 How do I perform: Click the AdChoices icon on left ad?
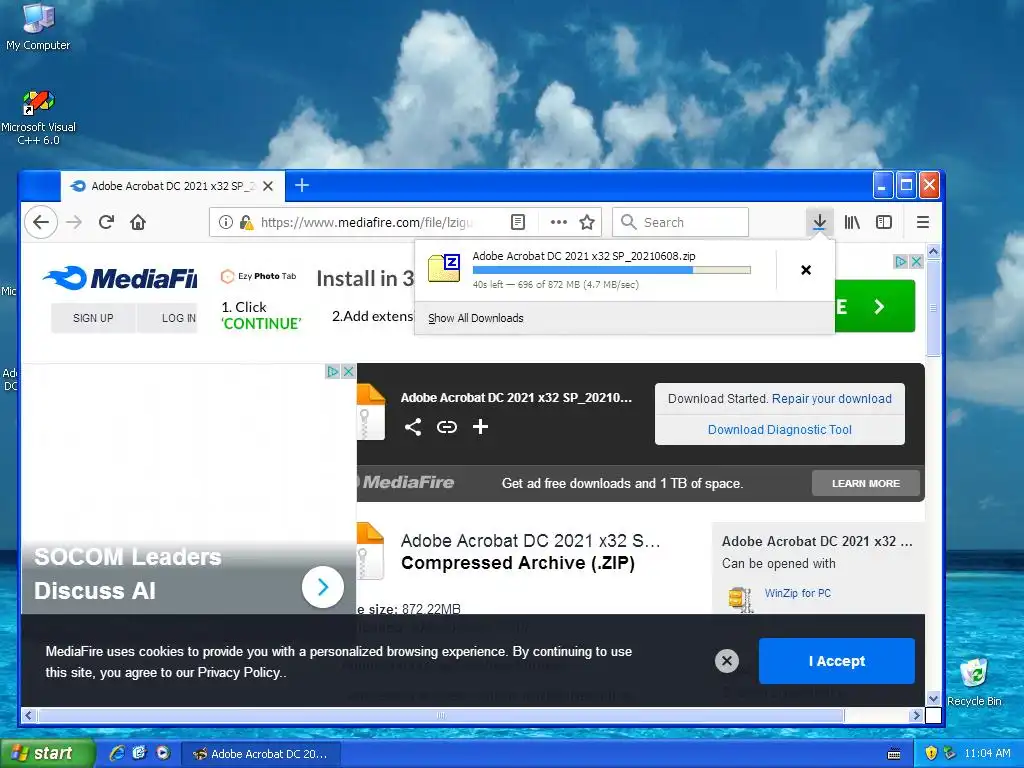[333, 372]
